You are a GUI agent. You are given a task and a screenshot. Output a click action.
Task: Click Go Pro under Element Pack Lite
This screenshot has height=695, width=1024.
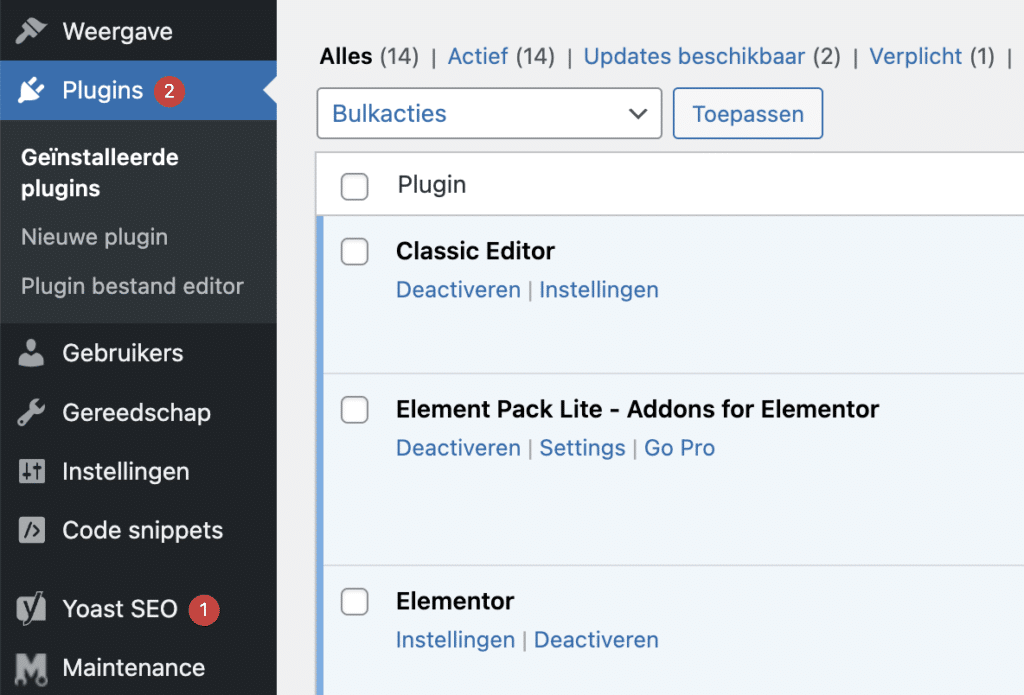[680, 447]
